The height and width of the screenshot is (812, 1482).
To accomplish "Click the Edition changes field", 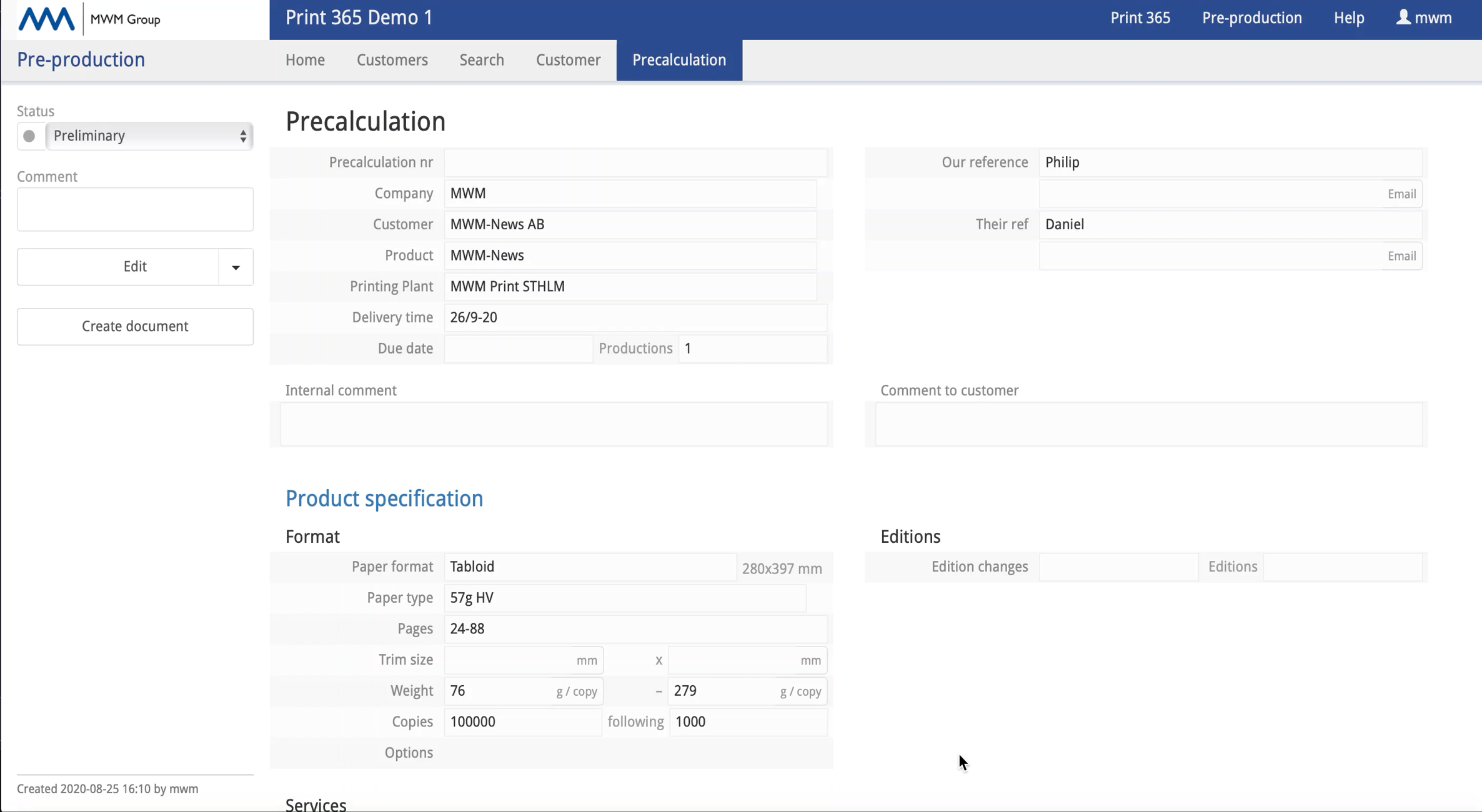I will click(x=1119, y=567).
